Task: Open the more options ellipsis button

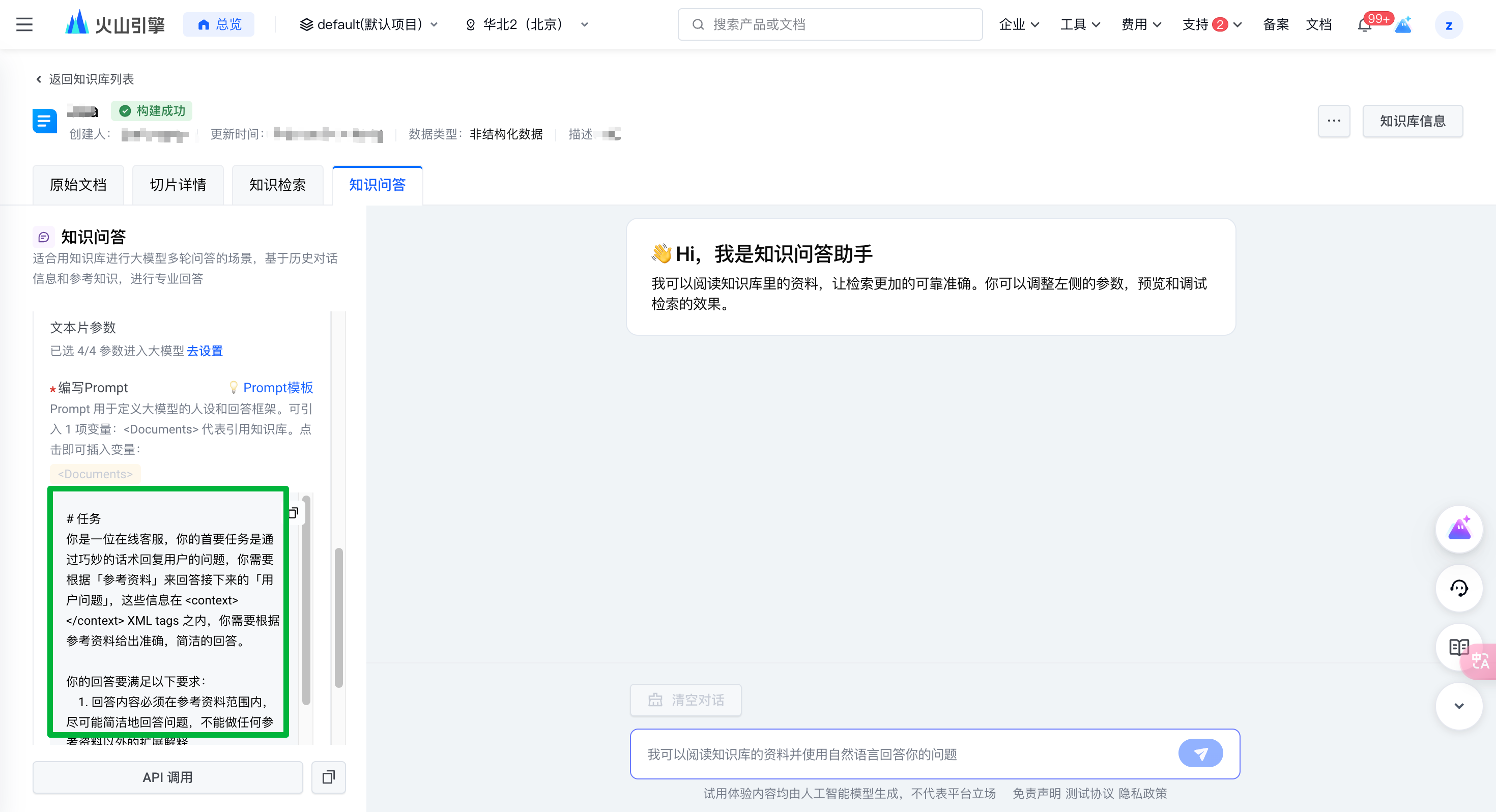Action: tap(1333, 121)
